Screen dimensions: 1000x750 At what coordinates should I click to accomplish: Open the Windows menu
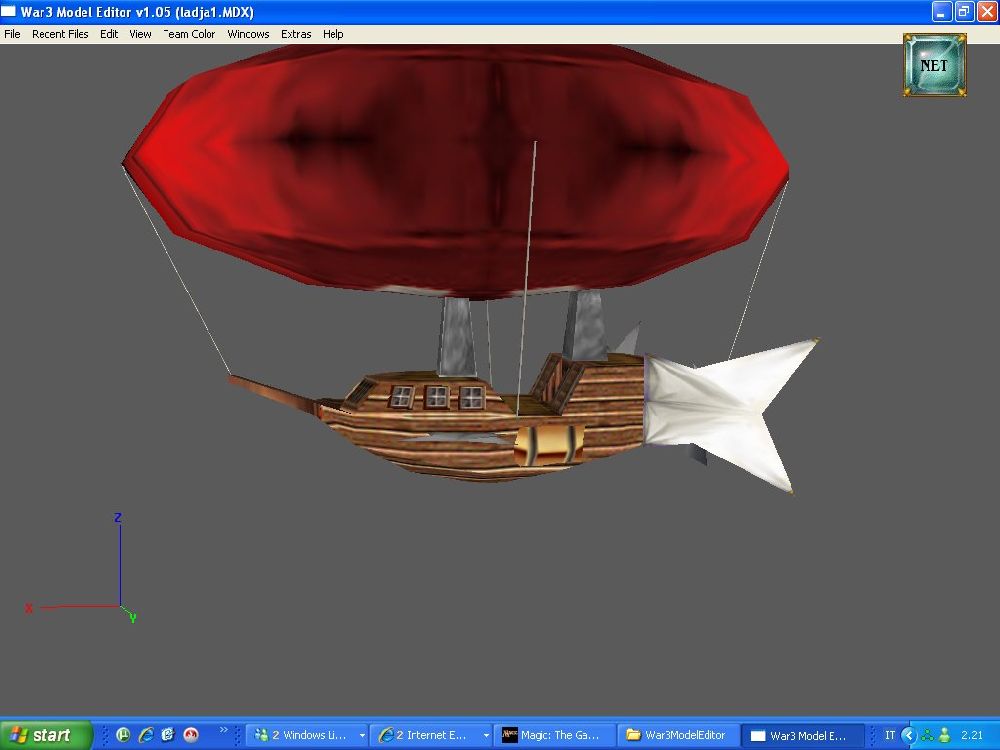[248, 34]
